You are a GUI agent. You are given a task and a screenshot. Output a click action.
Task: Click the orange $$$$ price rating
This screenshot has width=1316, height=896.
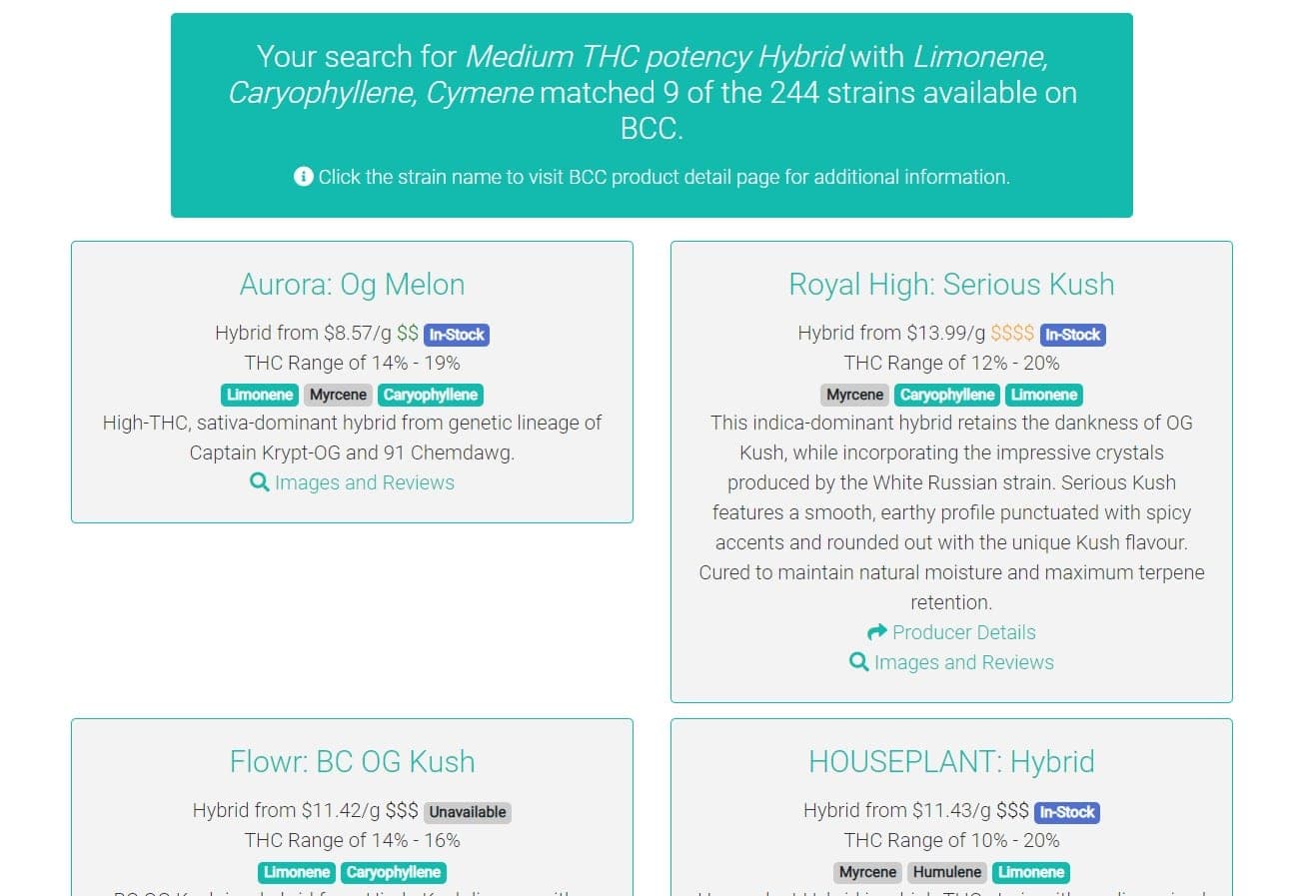point(1012,334)
